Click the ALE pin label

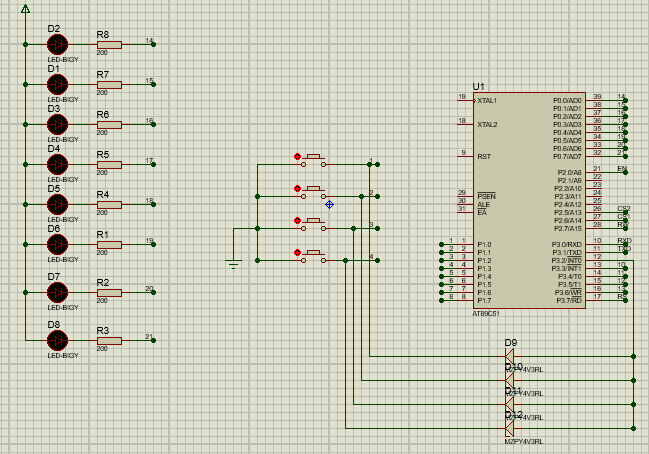click(483, 204)
